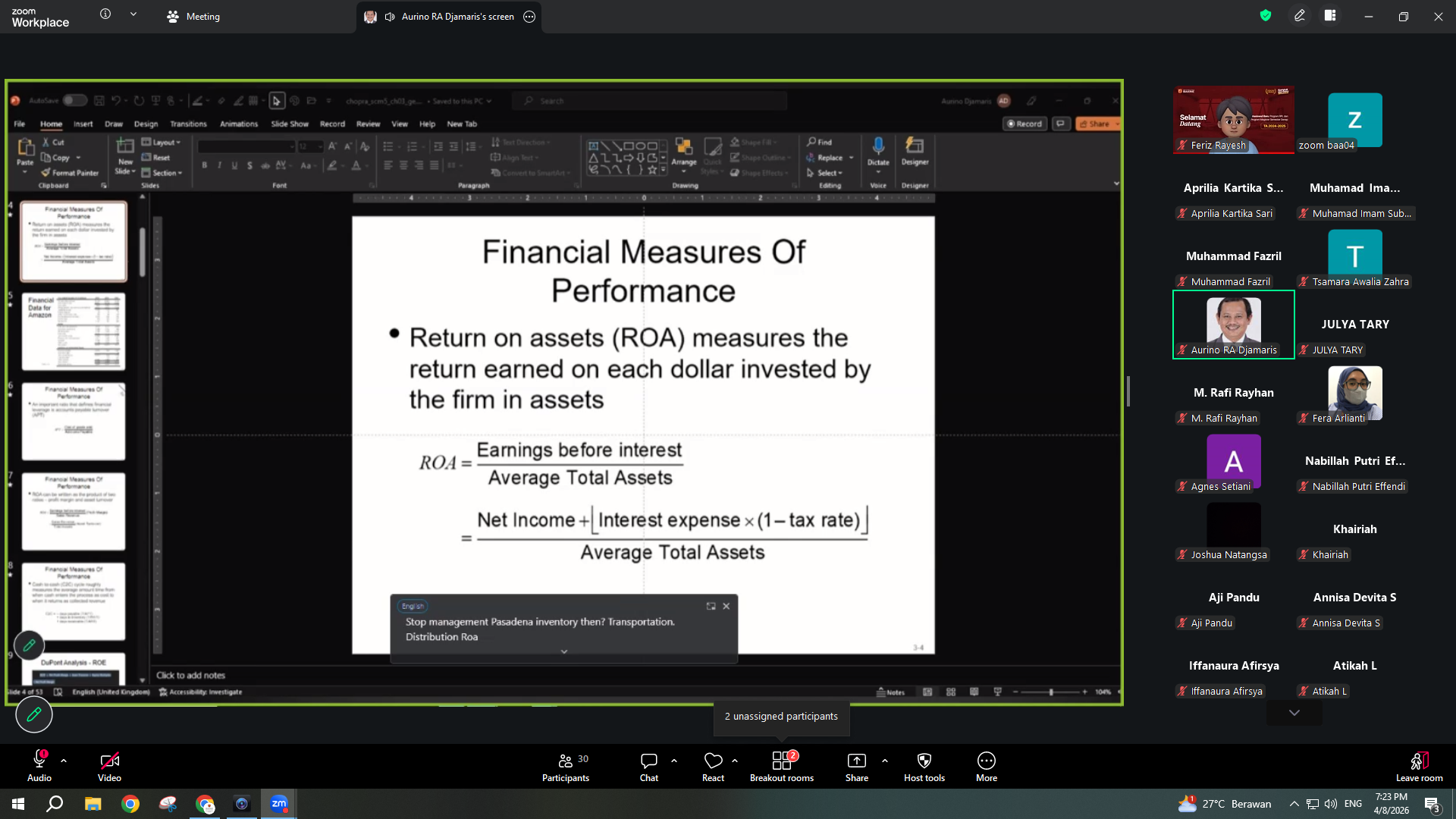Expand the Chat options arrow
This screenshot has width=1456, height=819.
click(674, 760)
